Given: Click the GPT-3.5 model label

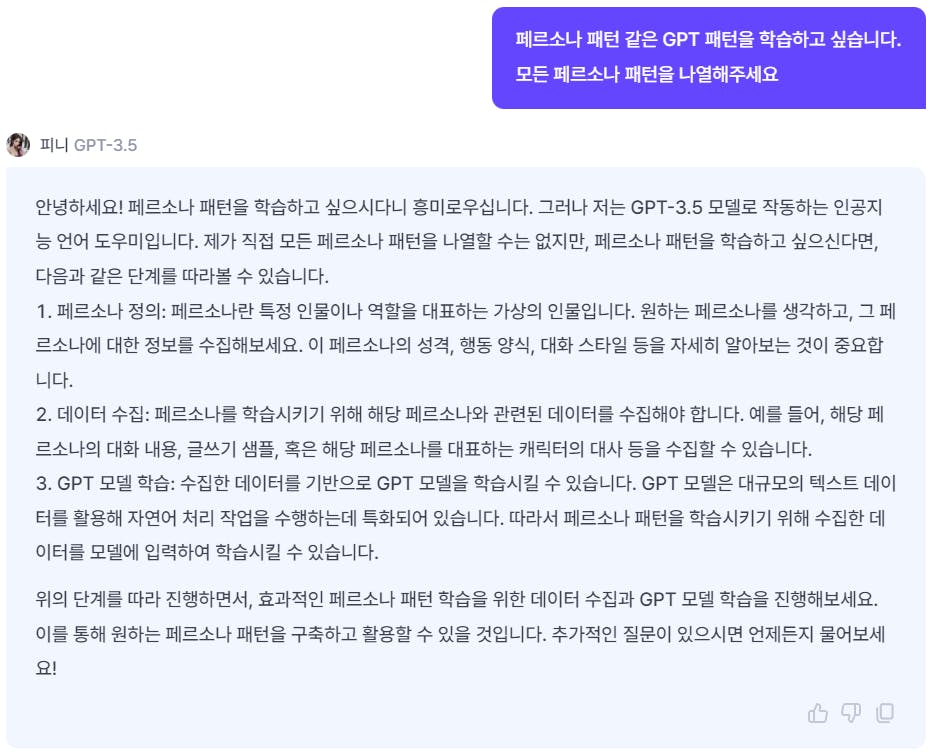Looking at the screenshot, I should pyautogui.click(x=105, y=145).
